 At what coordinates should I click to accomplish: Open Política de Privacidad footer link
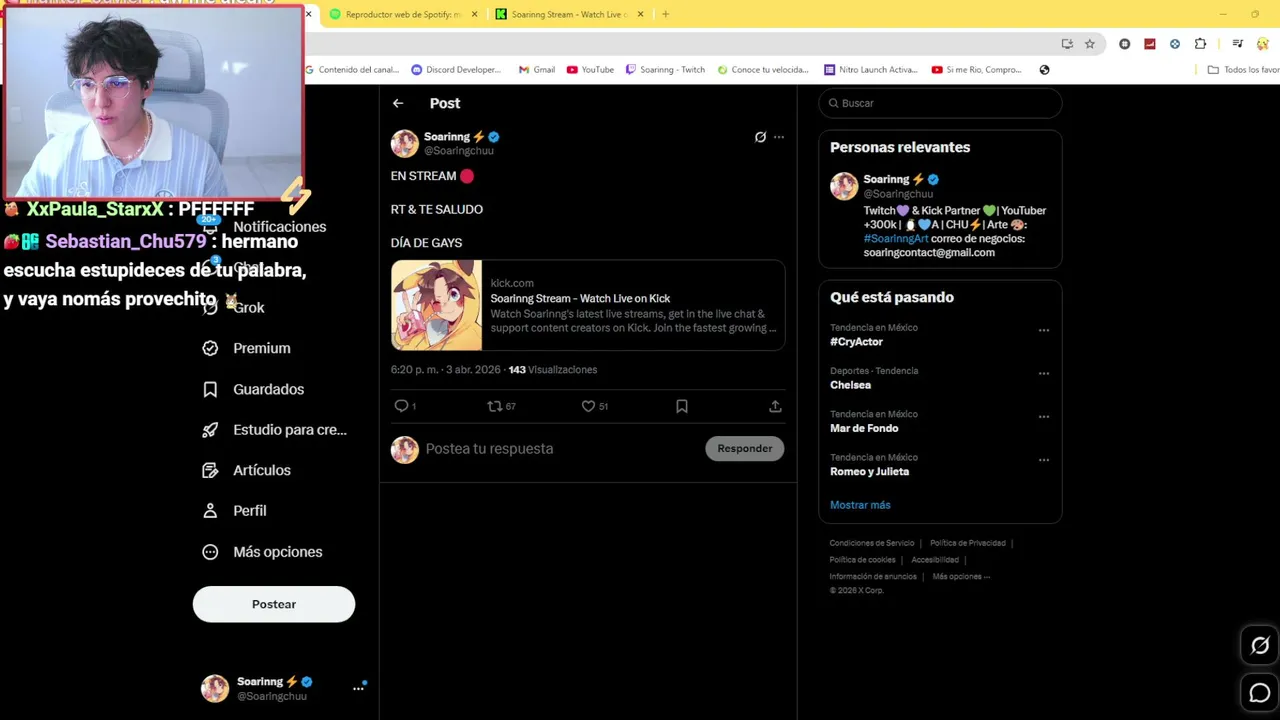[968, 543]
